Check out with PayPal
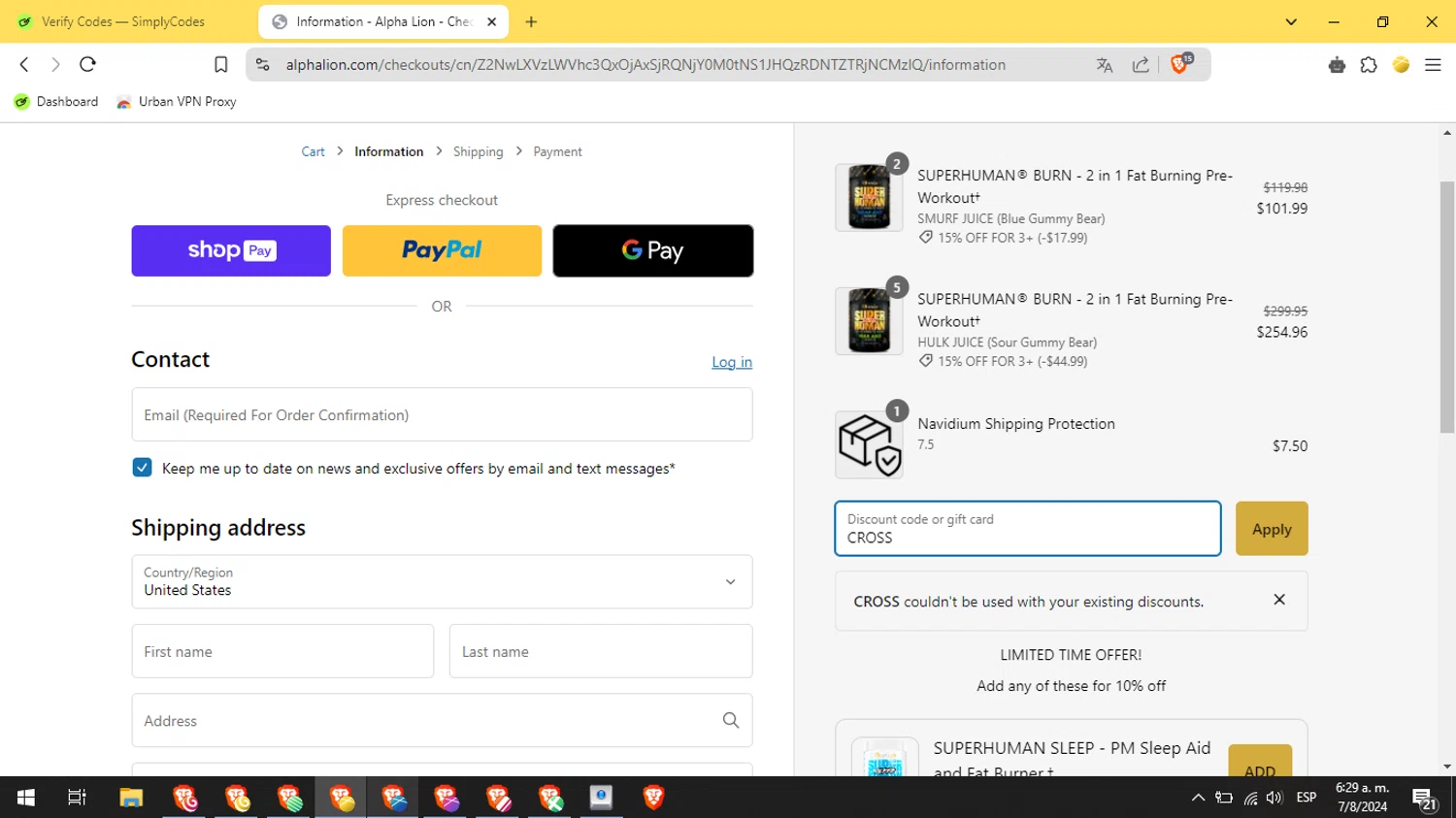1456x818 pixels. point(442,250)
